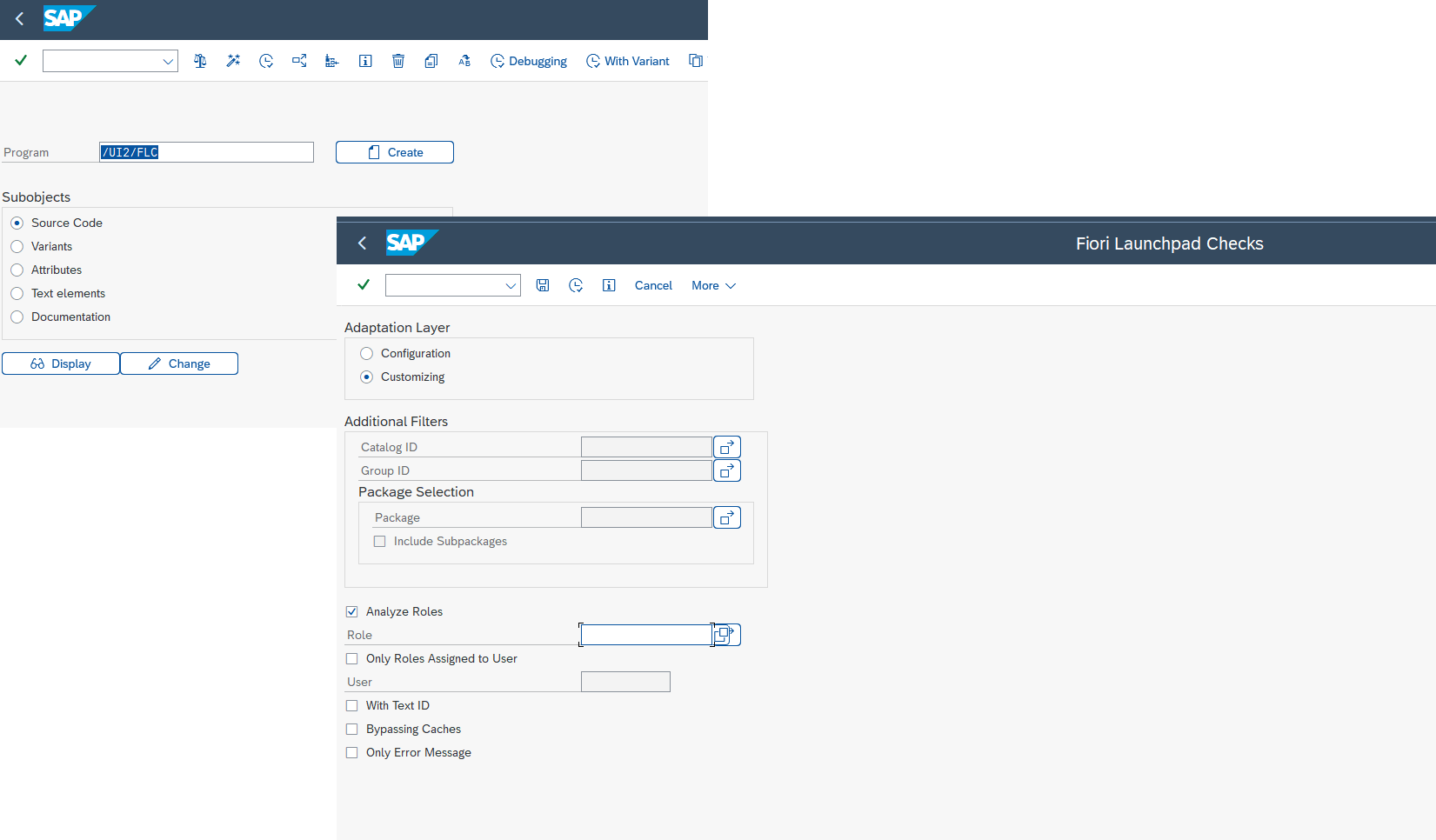Click the Create button

pyautogui.click(x=395, y=152)
